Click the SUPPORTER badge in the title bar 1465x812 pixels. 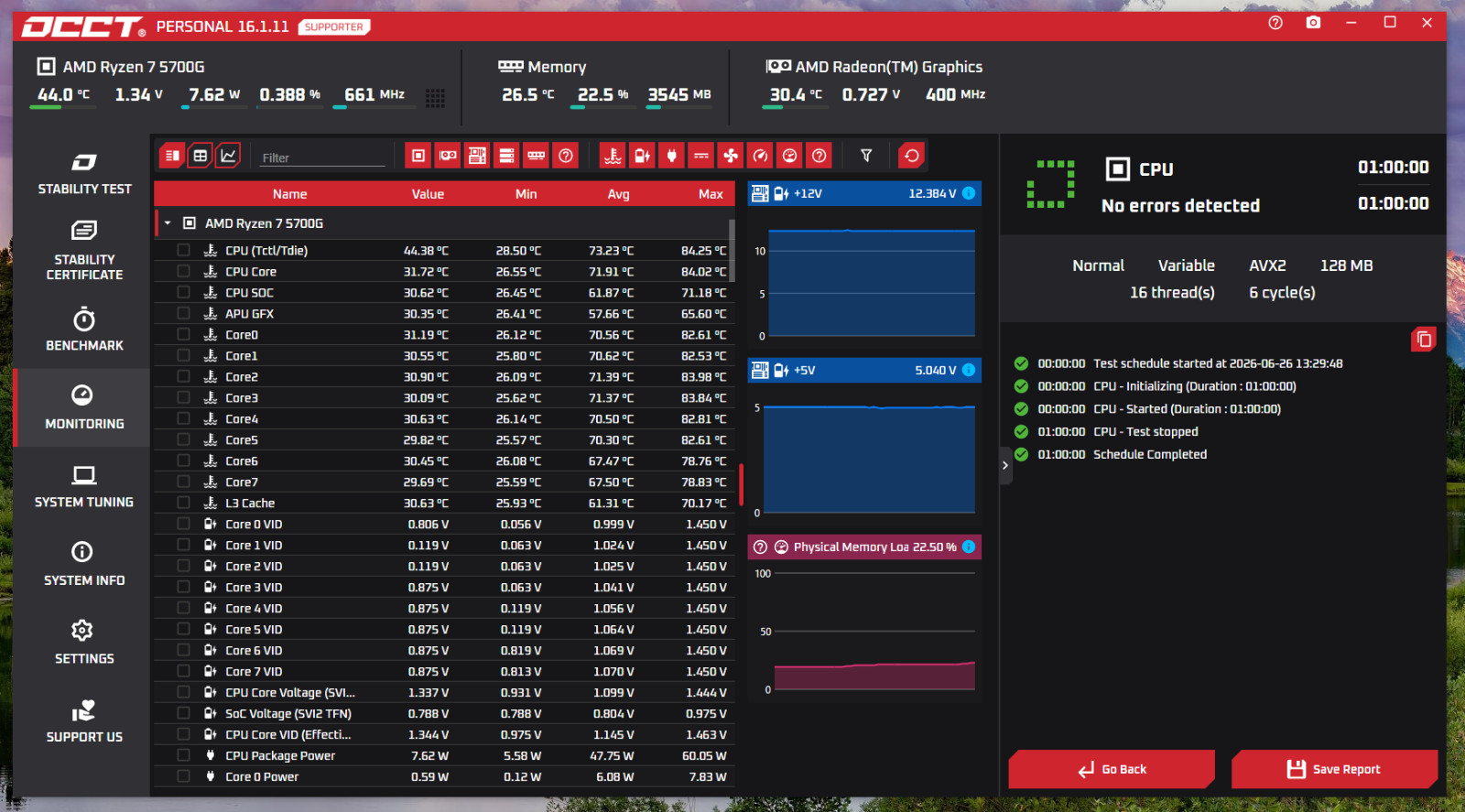coord(334,27)
